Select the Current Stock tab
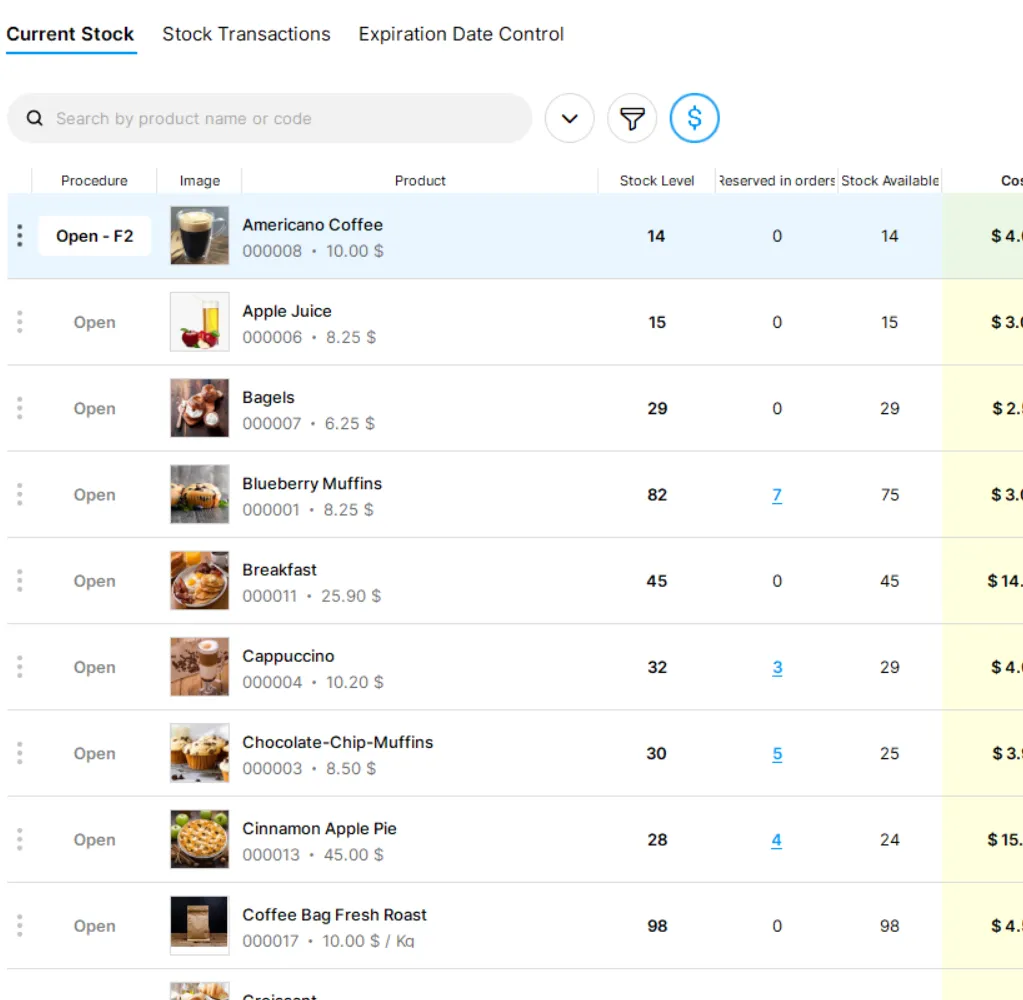 70,34
